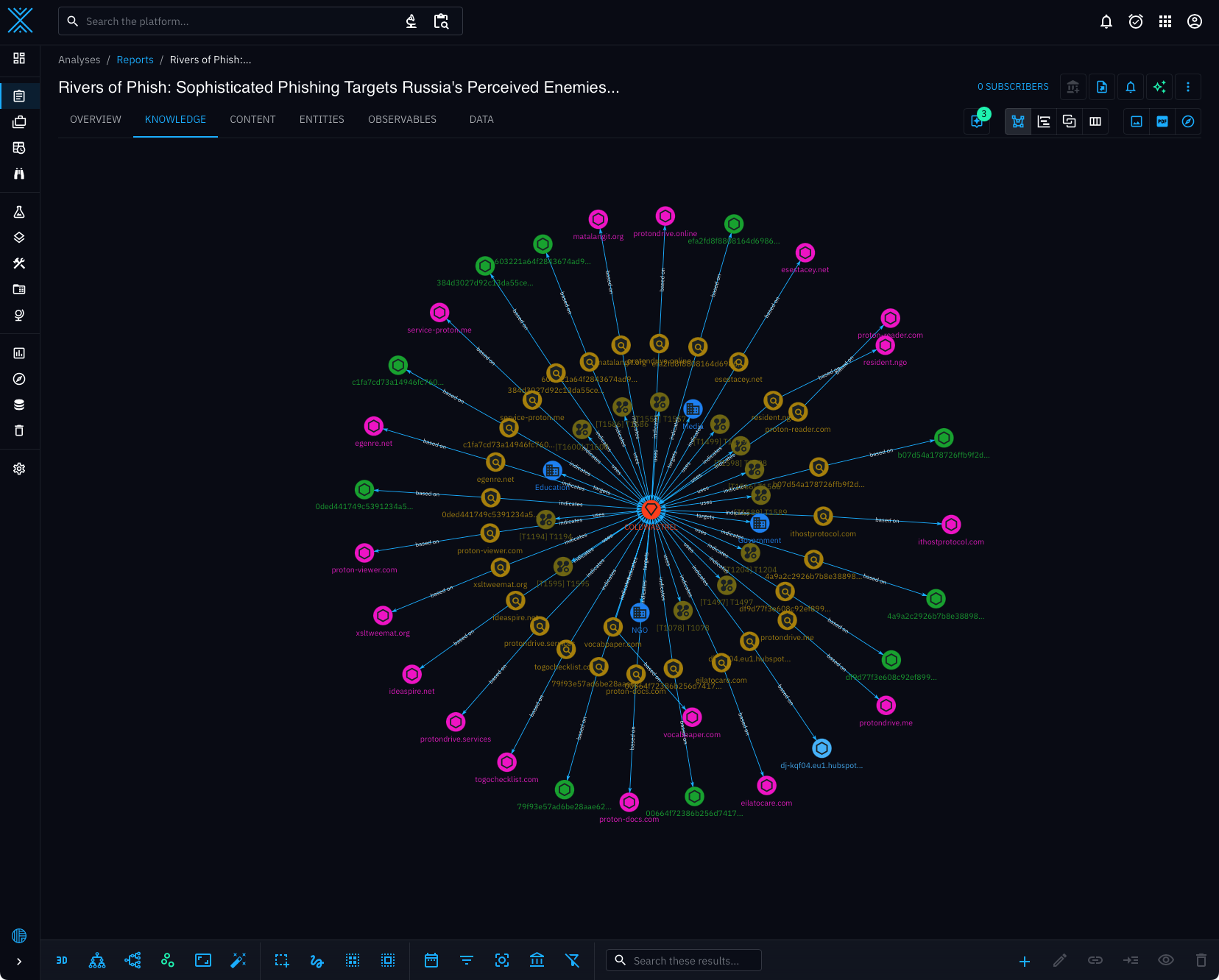
Task: Click the fit graph to canvas icon
Action: tap(203, 960)
